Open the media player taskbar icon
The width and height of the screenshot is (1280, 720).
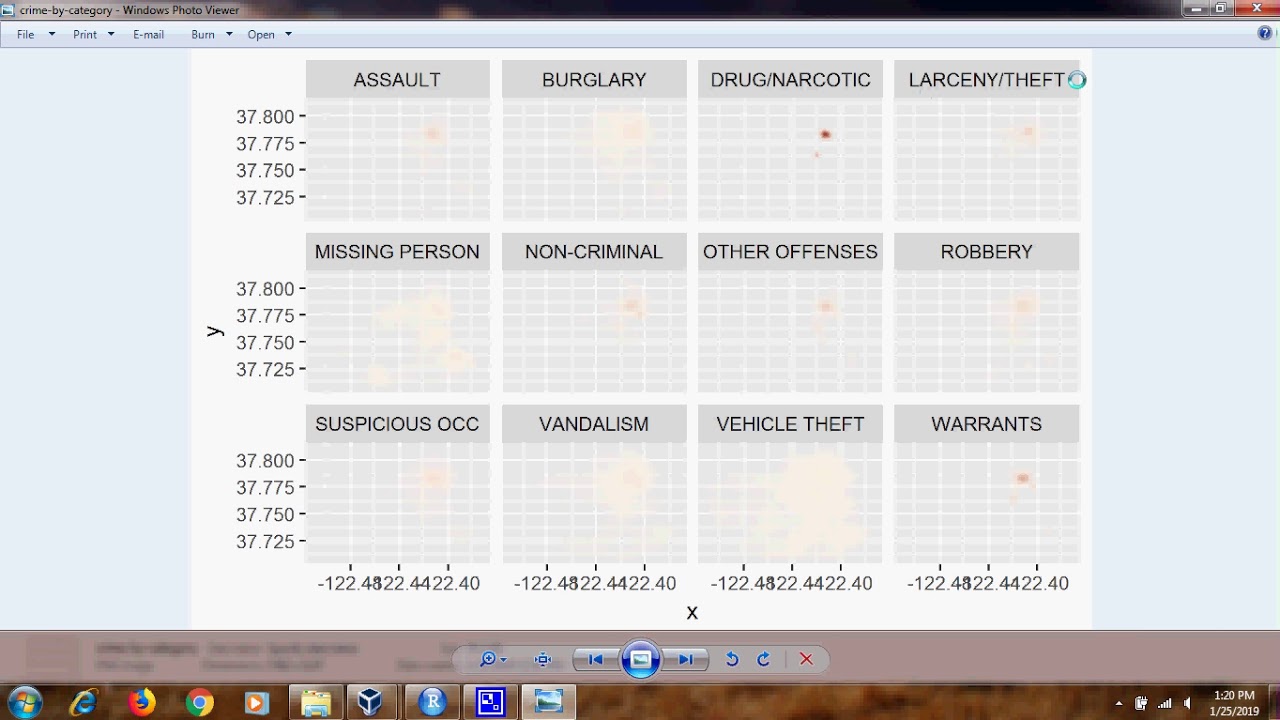pos(256,703)
